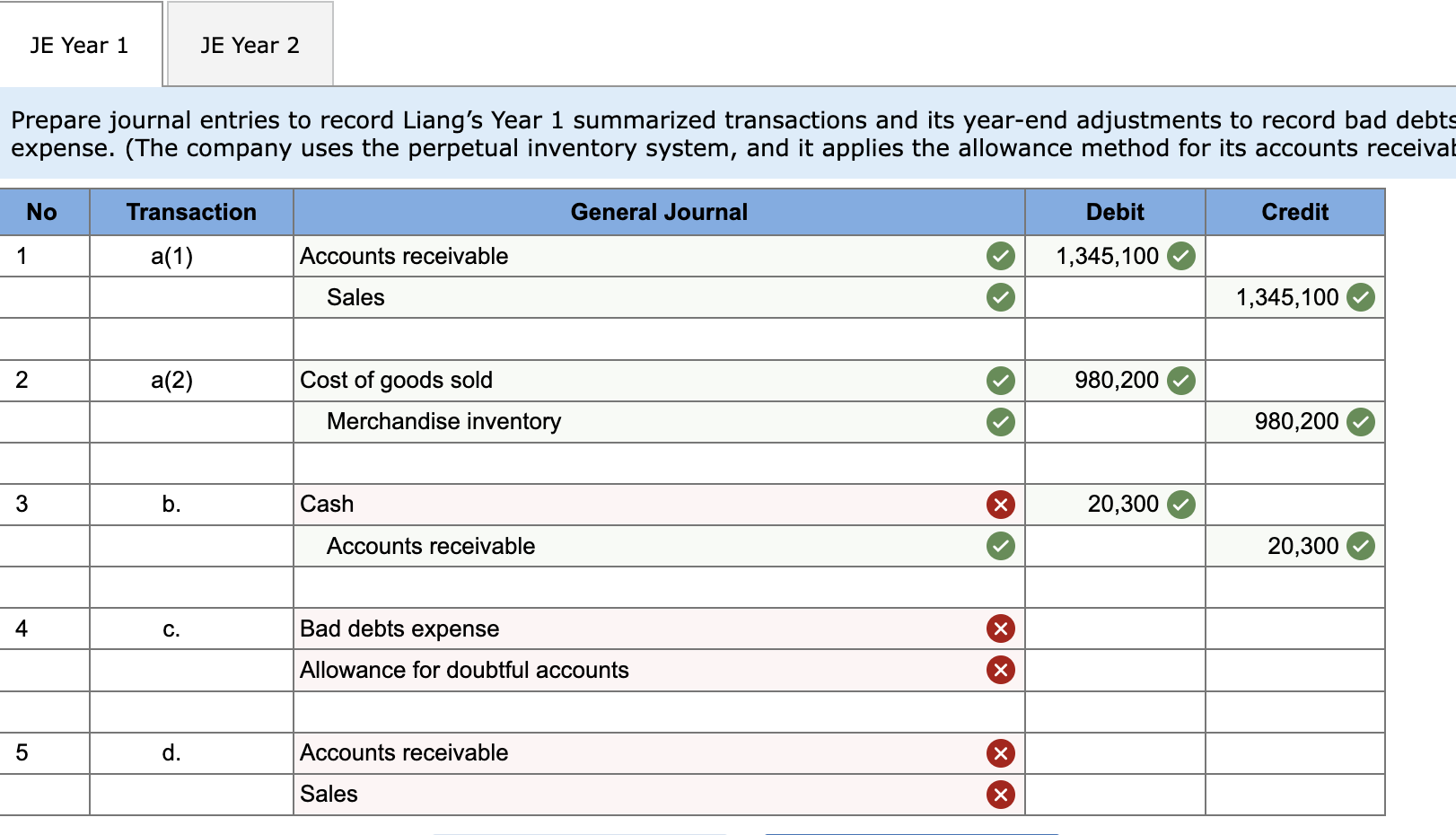
Task: Select the Cash account field in transaction b
Action: pyautogui.click(x=659, y=505)
